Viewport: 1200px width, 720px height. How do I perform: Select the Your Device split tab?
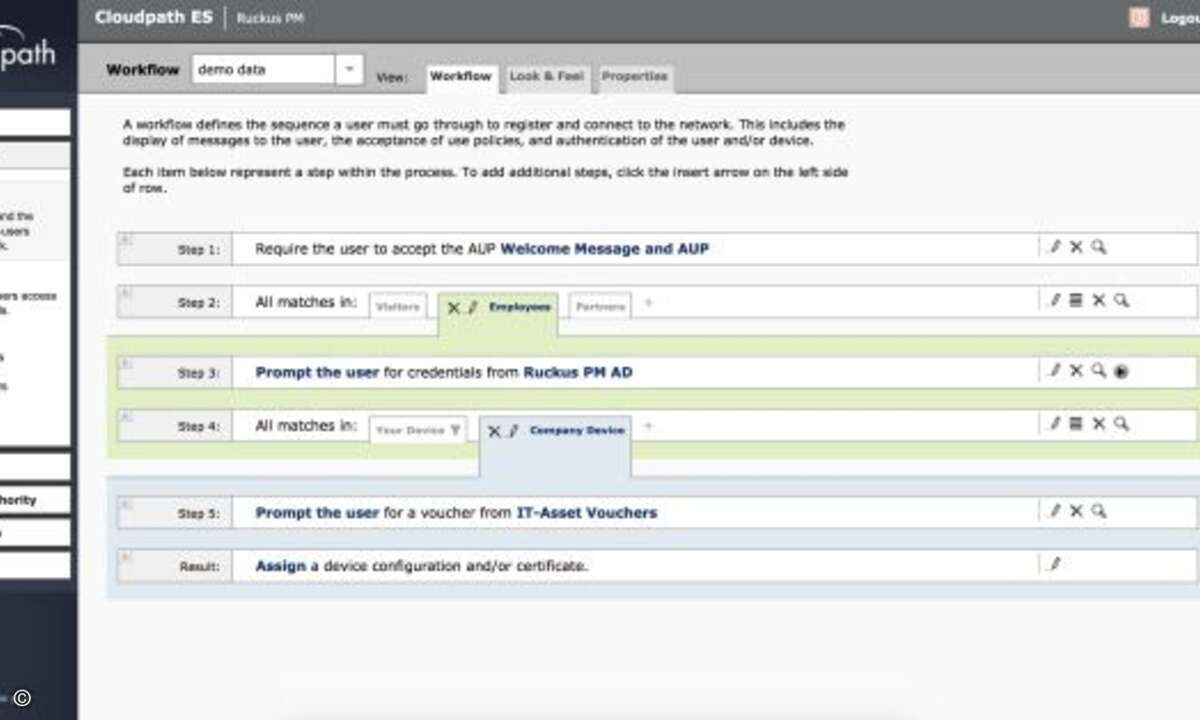[410, 430]
